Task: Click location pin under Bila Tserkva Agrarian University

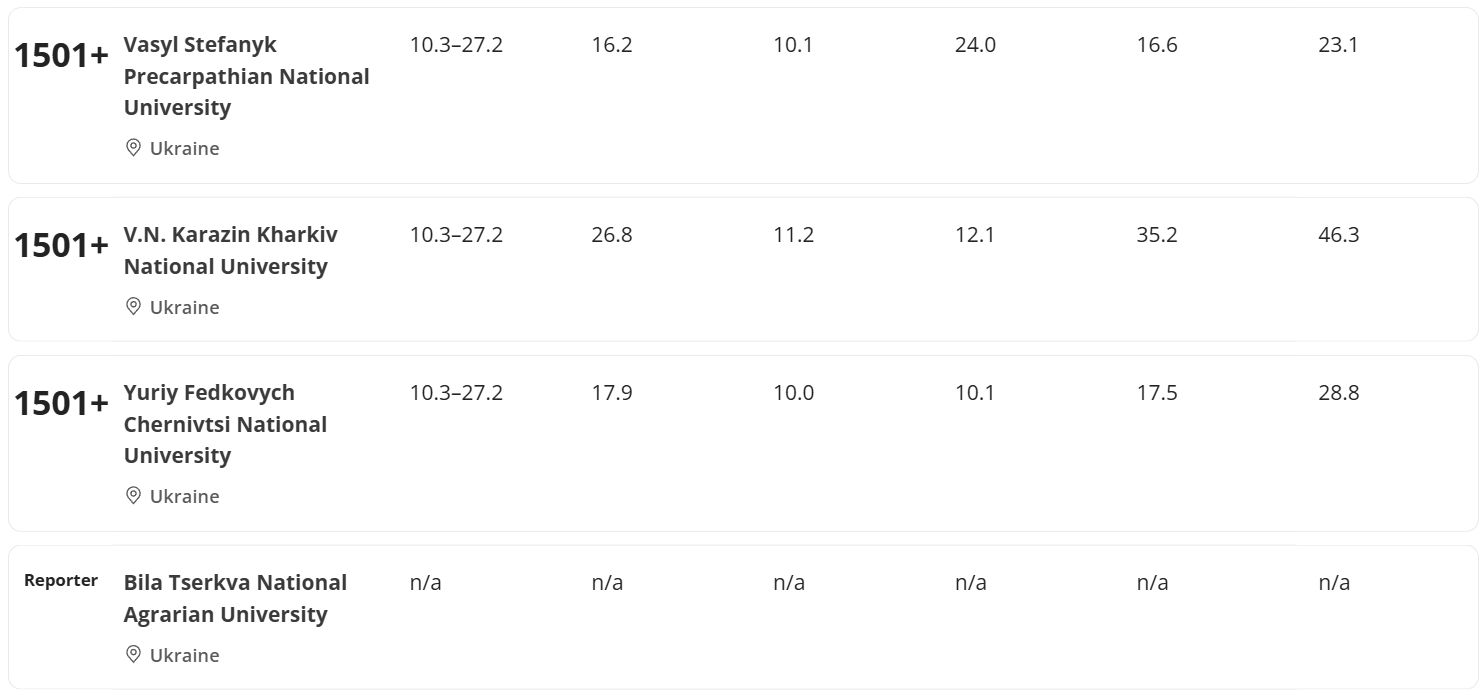Action: pyautogui.click(x=133, y=655)
